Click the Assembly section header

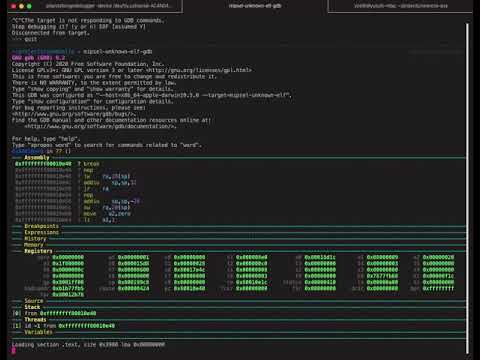(37, 157)
